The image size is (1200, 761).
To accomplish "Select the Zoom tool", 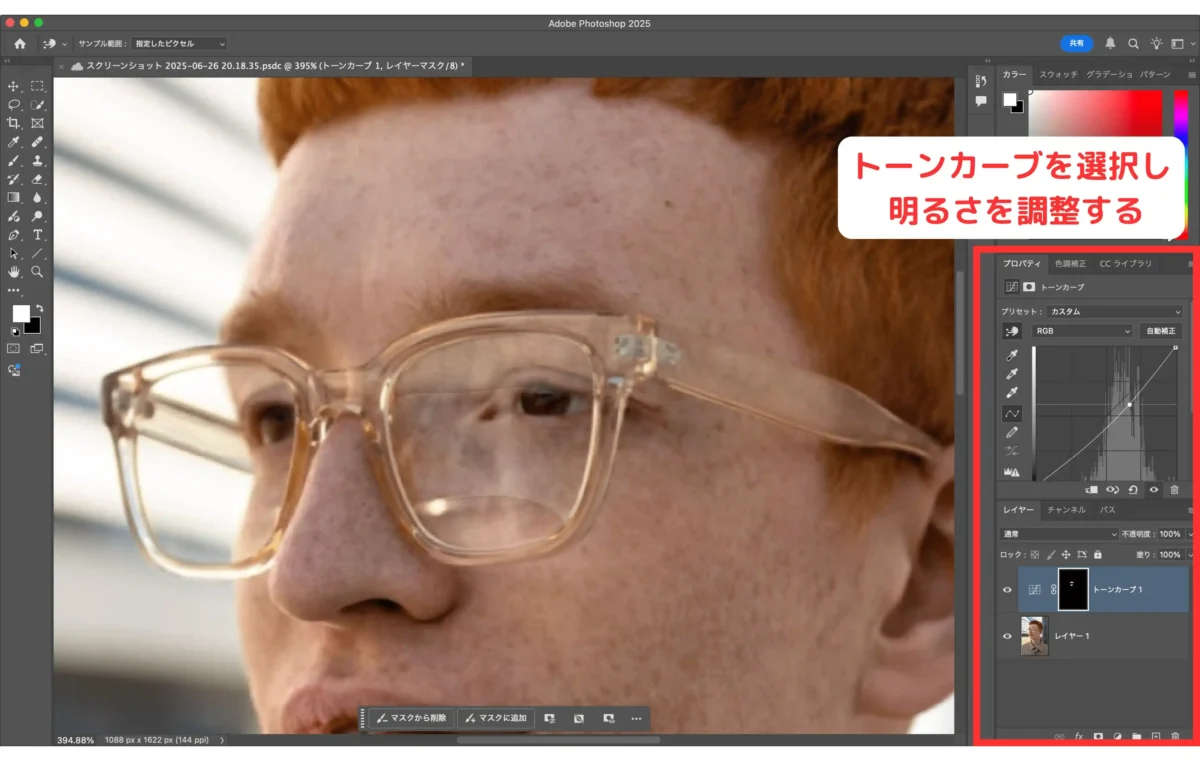I will [x=37, y=272].
